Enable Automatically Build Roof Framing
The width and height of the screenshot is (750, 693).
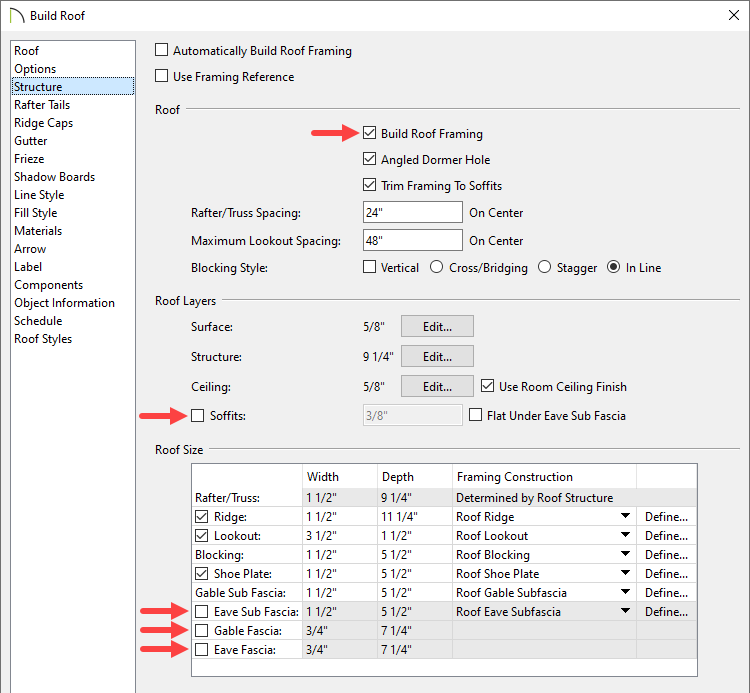[162, 50]
